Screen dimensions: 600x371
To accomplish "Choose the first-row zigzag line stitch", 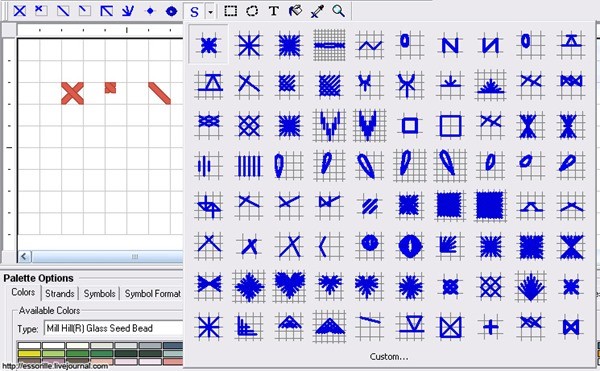I will (369, 45).
